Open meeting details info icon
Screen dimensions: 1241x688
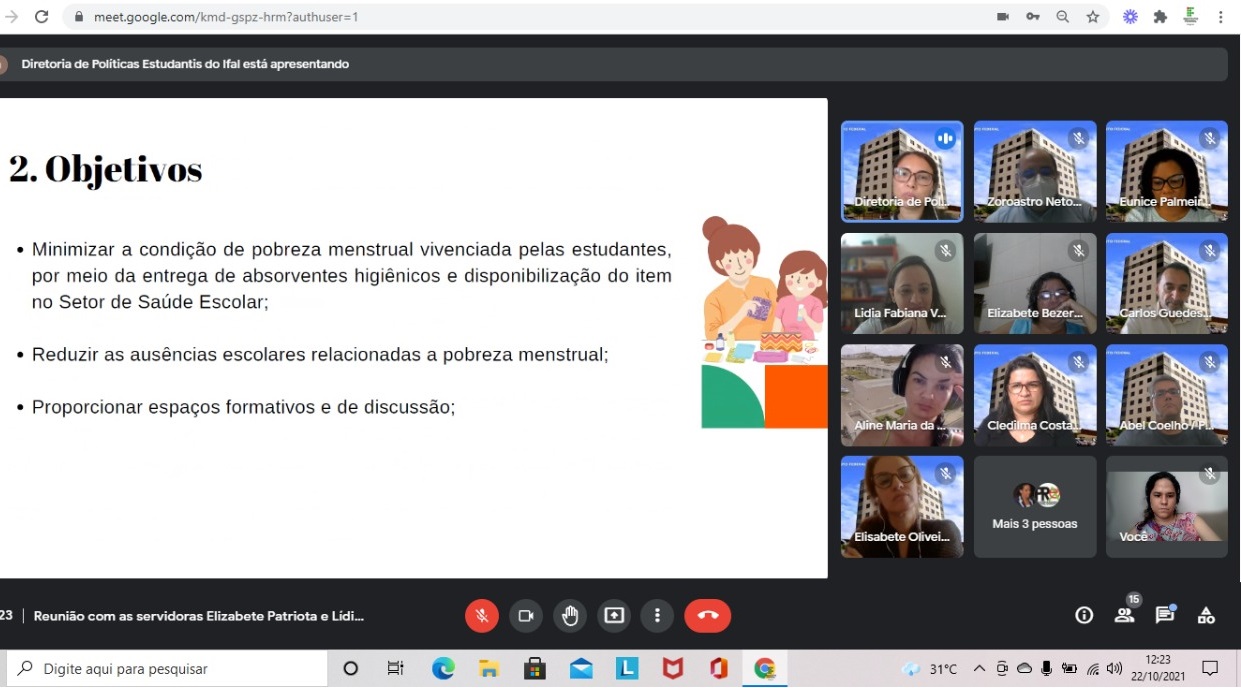point(1084,616)
